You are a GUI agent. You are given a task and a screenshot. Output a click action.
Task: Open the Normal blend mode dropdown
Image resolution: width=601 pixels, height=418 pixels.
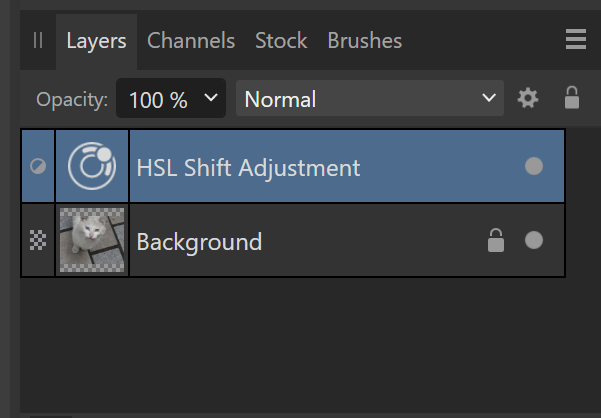[x=370, y=98]
